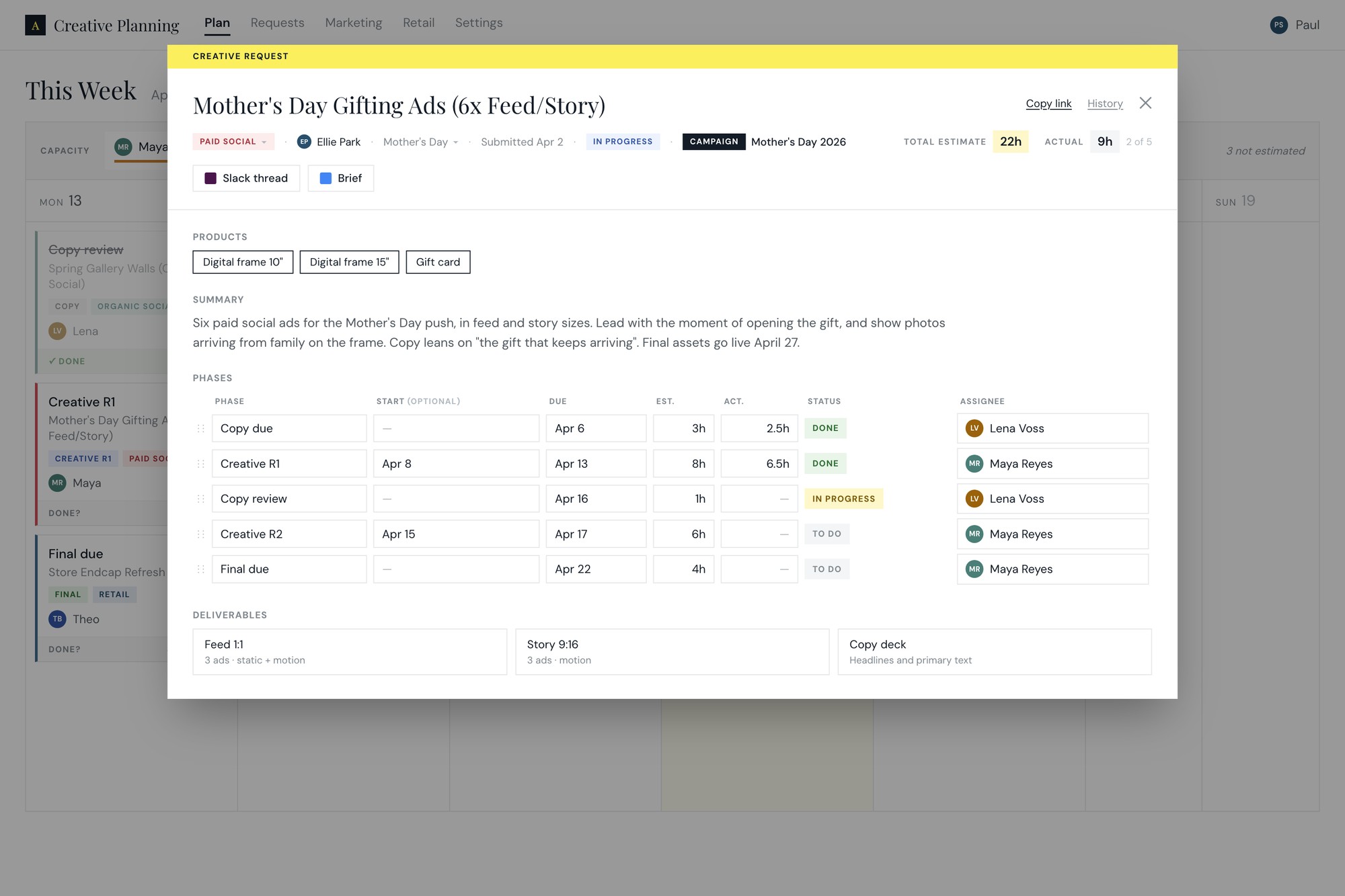Click Maya Reyes avatar in Creative R2 row

click(x=974, y=534)
